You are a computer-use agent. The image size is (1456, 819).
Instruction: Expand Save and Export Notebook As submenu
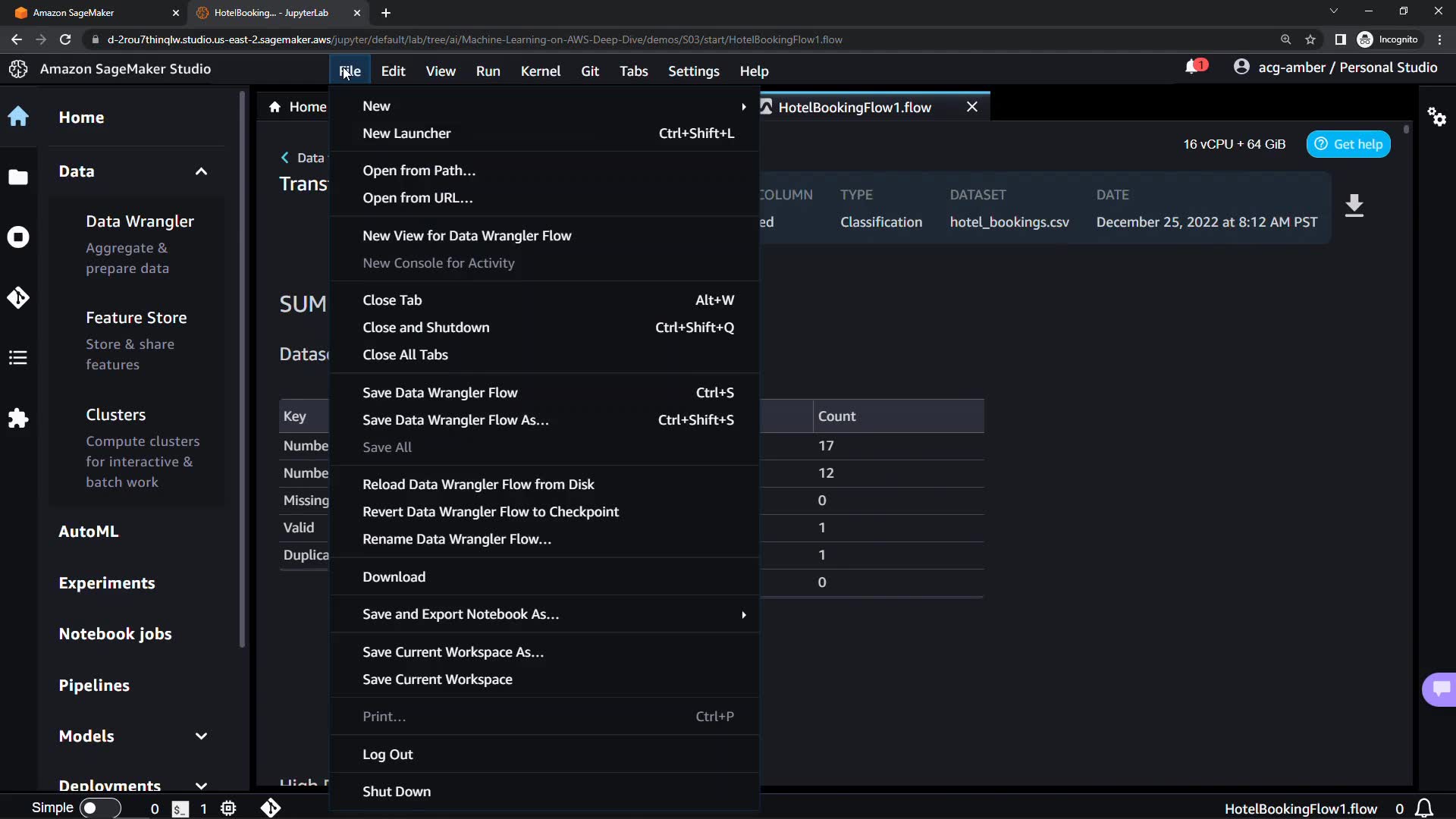point(743,614)
